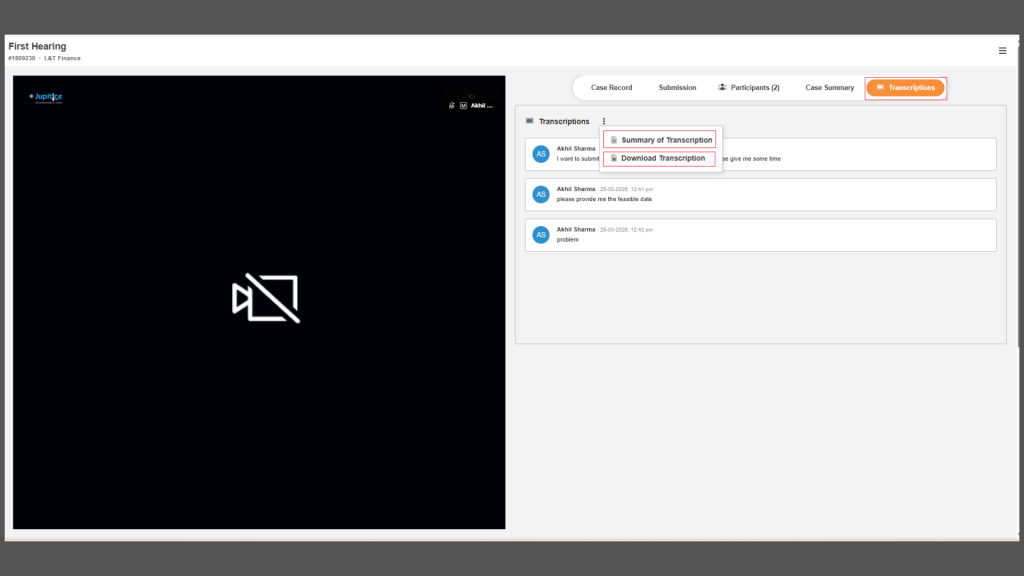Click the Akhil participant name on the video tile
Viewport: 1024px width, 576px height.
482,105
